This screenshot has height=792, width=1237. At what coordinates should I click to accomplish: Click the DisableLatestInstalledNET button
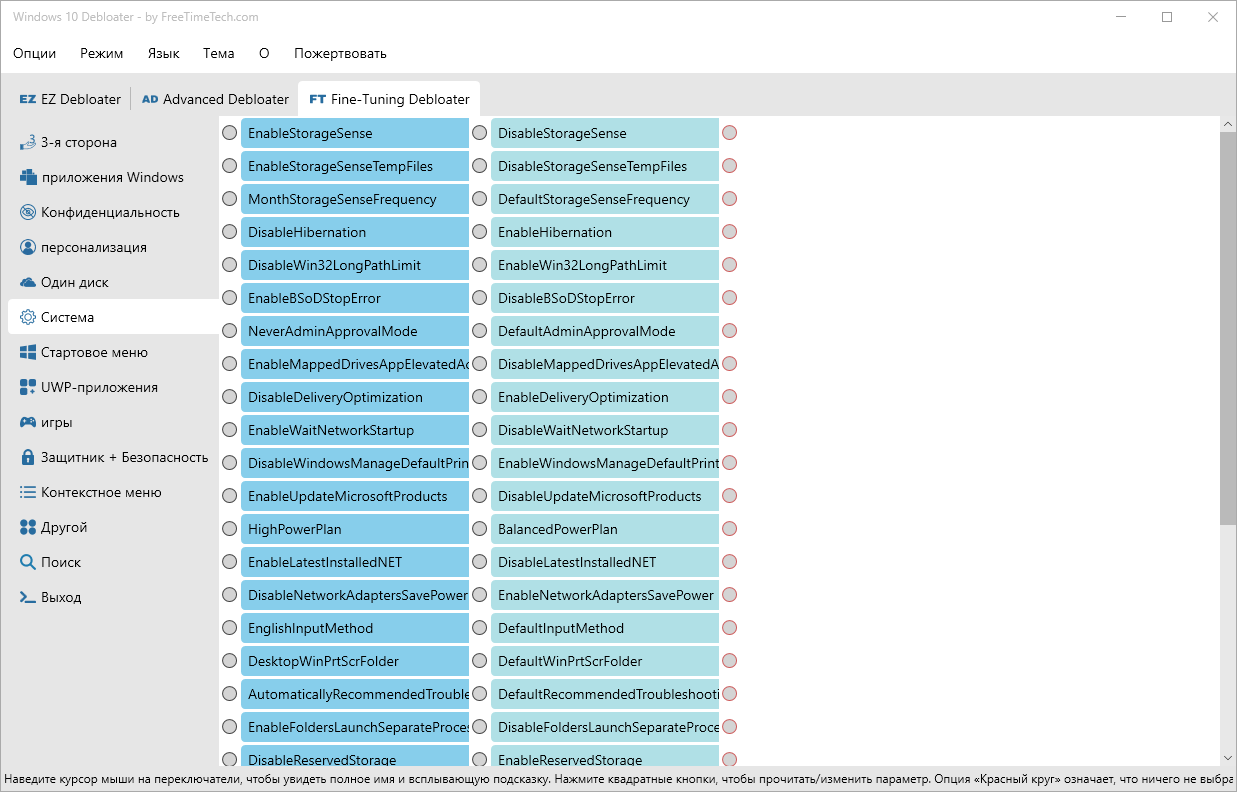point(605,562)
